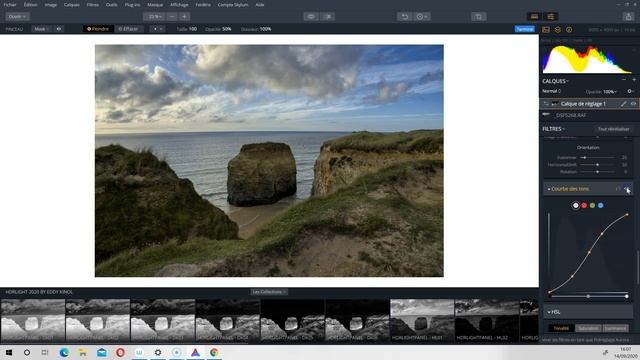Toggle the before/after preview eye button

311,17
